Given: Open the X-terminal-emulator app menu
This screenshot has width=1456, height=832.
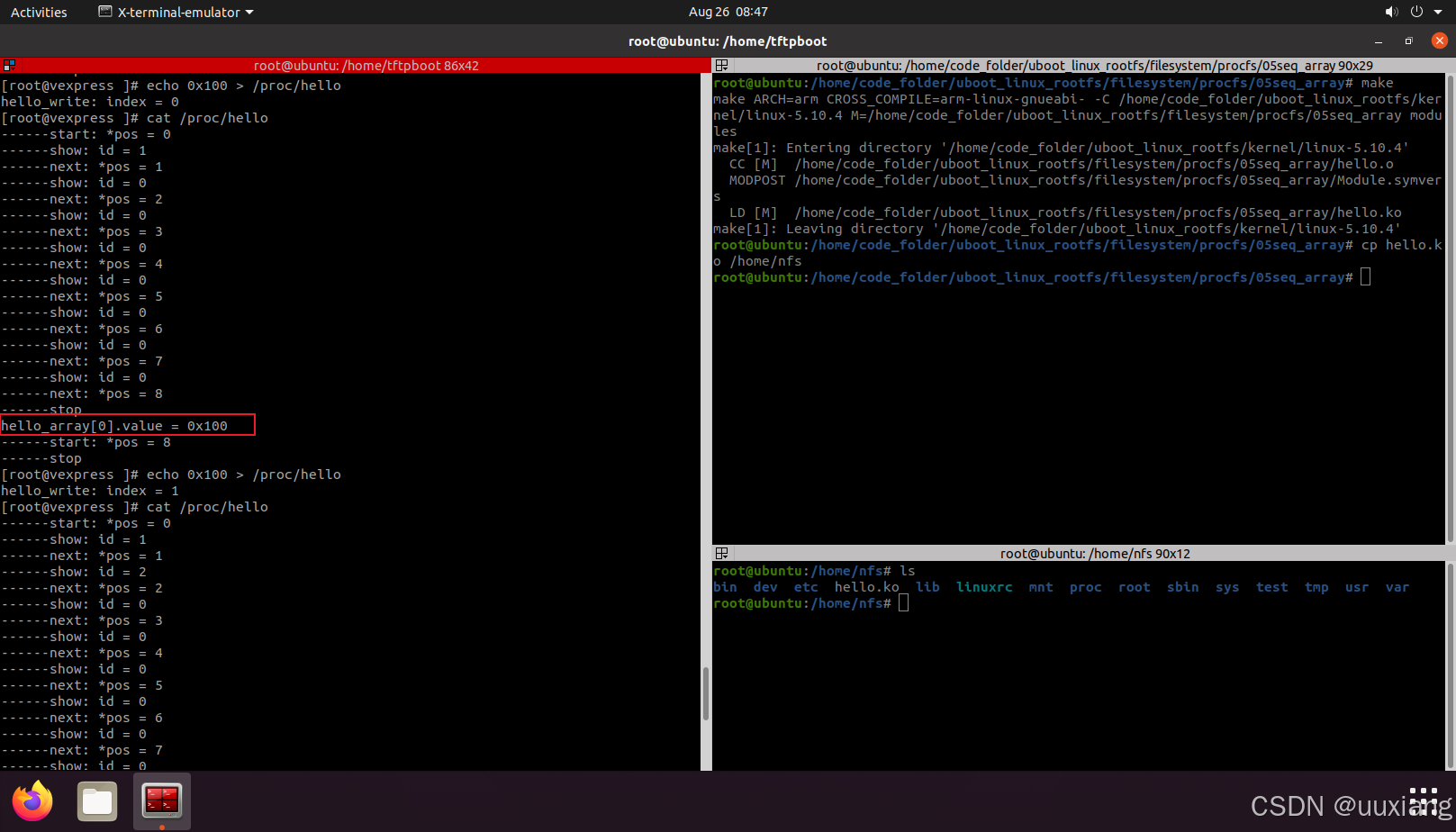Looking at the screenshot, I should tap(176, 12).
